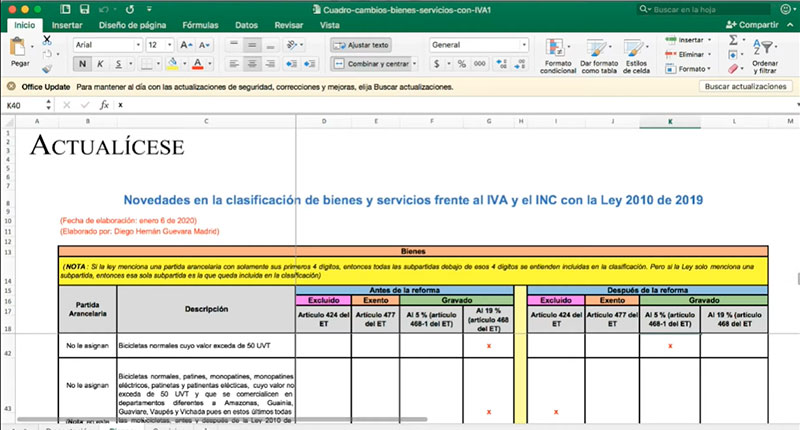Click the increase indent icon
This screenshot has width=800, height=430.
tap(310, 64)
